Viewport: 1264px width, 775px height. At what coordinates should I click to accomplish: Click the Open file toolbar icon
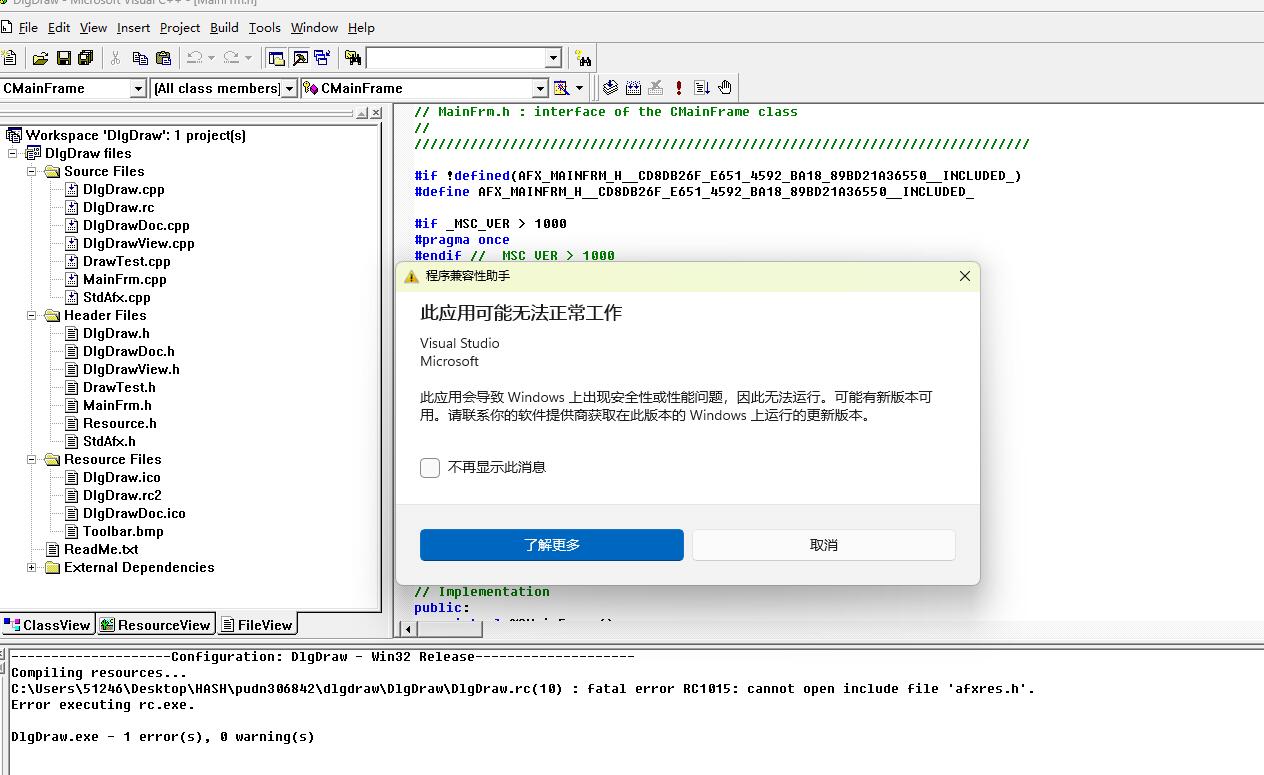coord(40,58)
